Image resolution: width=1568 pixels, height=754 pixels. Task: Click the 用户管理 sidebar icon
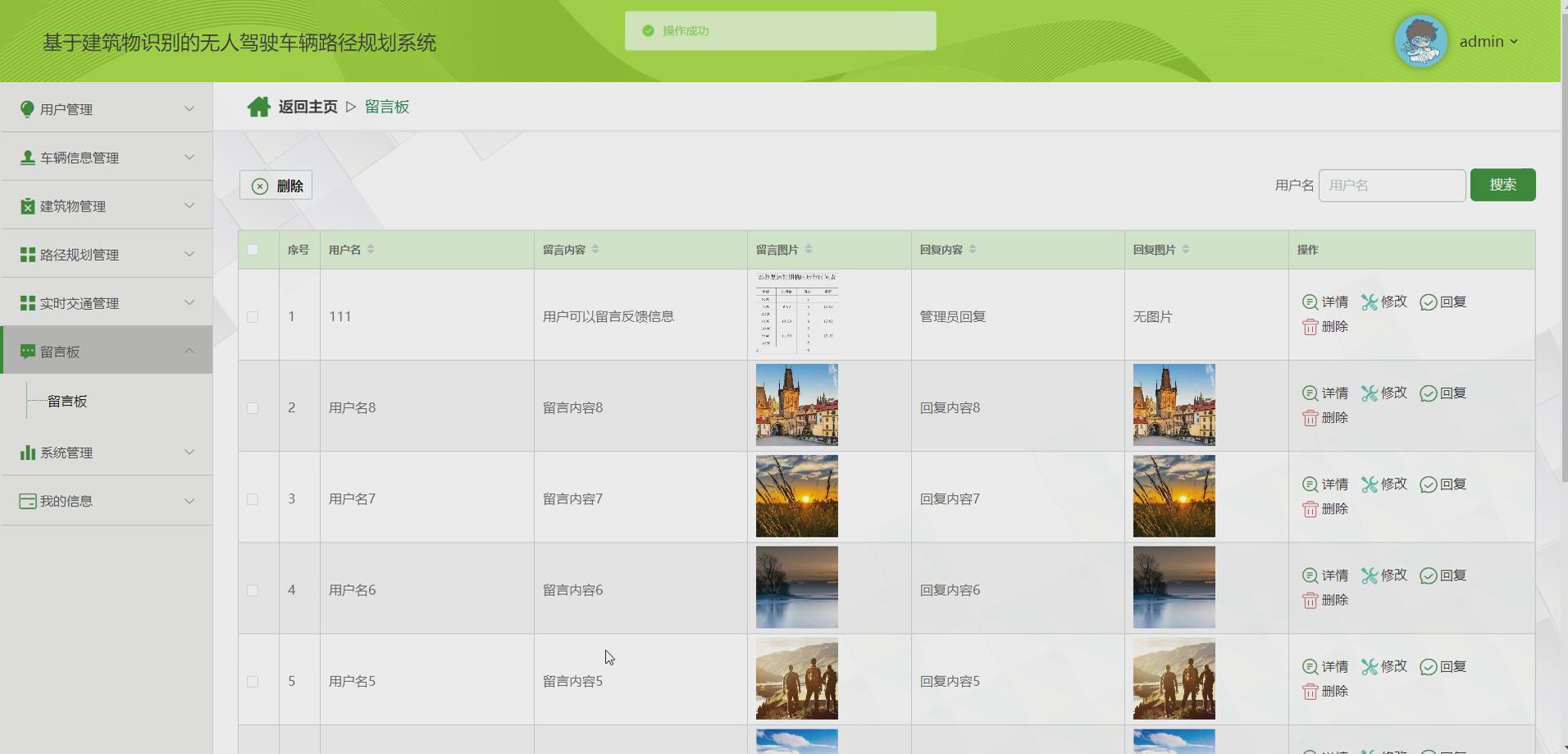point(27,109)
